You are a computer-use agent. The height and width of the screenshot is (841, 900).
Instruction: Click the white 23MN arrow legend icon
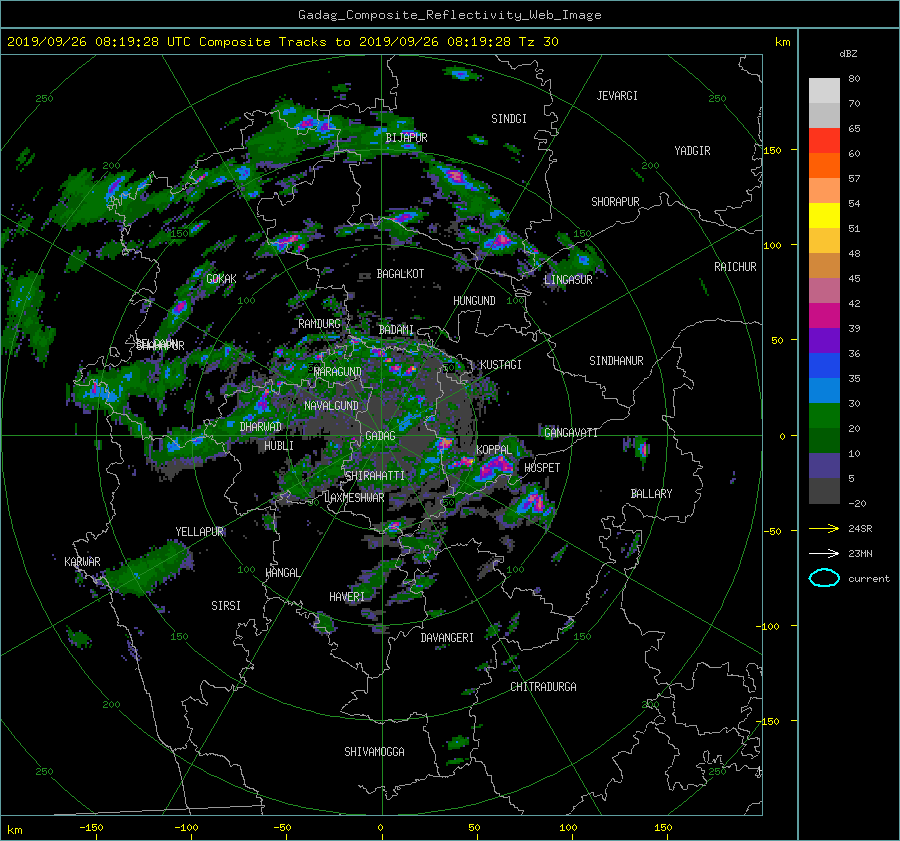[x=824, y=553]
